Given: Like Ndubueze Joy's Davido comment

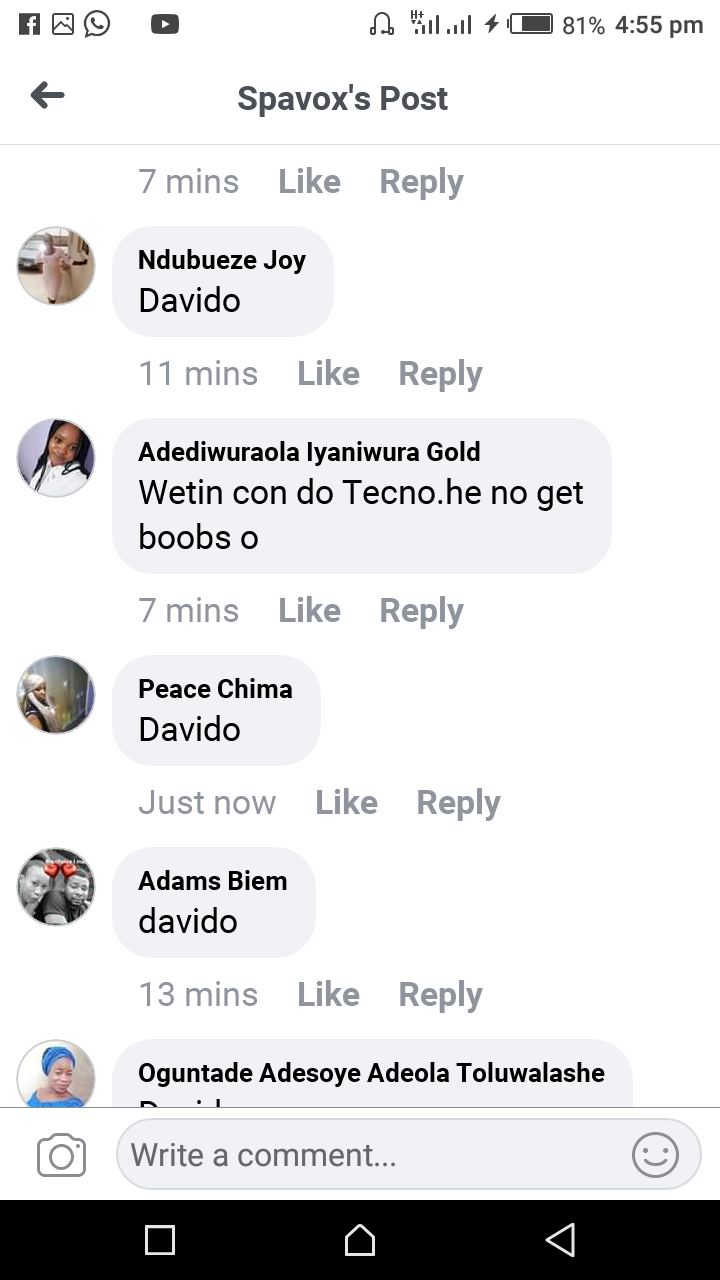Looking at the screenshot, I should (328, 373).
